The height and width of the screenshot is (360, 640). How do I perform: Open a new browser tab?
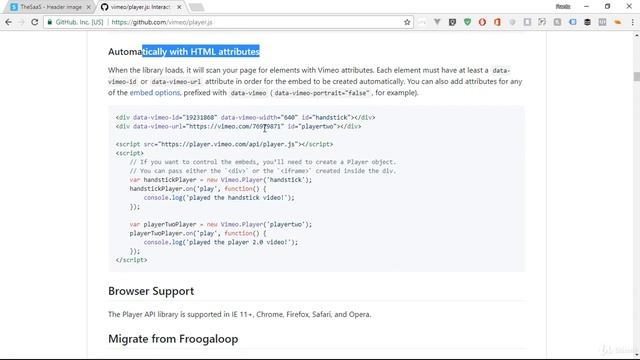(x=197, y=7)
